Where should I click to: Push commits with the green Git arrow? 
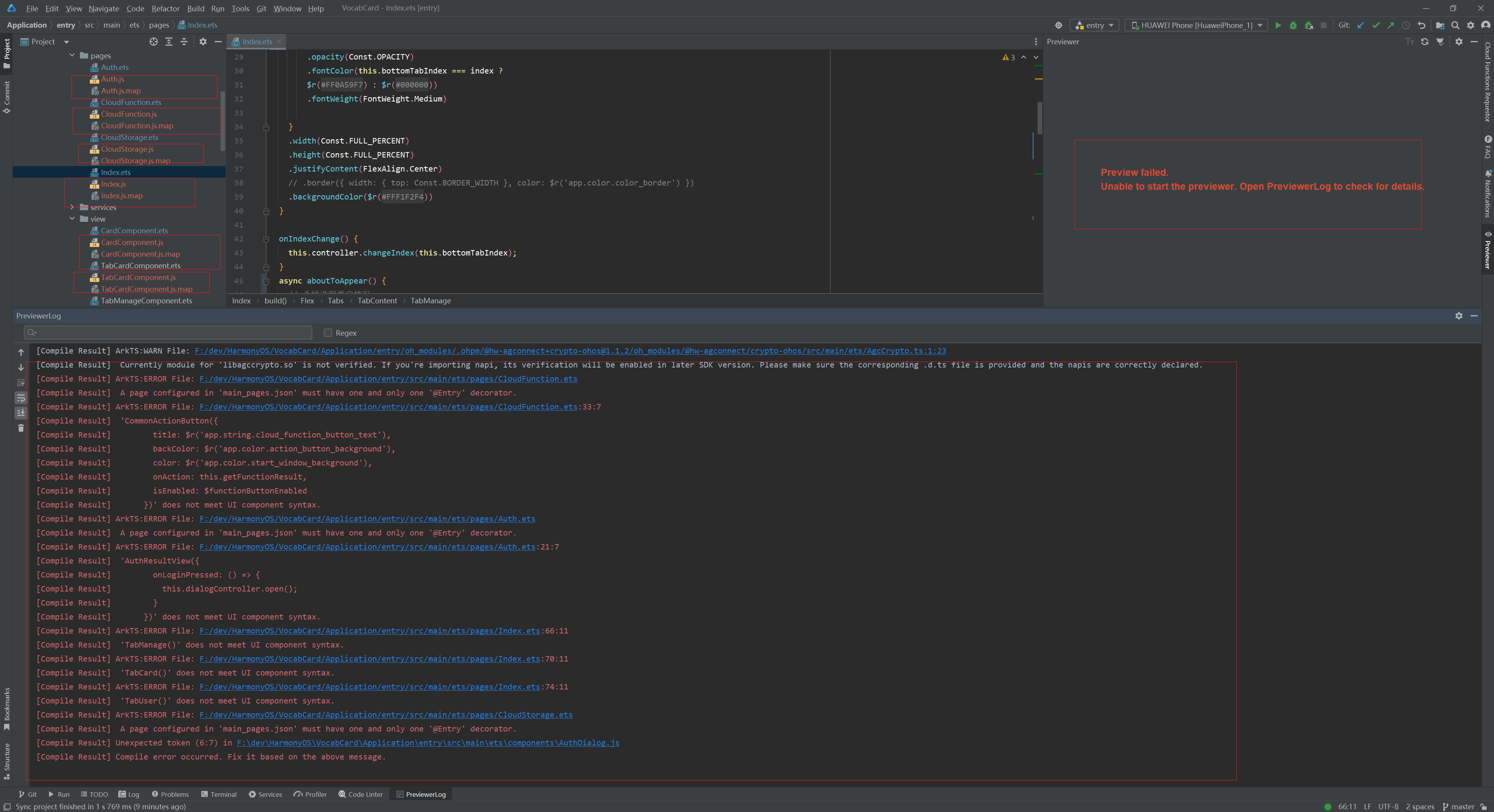click(x=1391, y=25)
